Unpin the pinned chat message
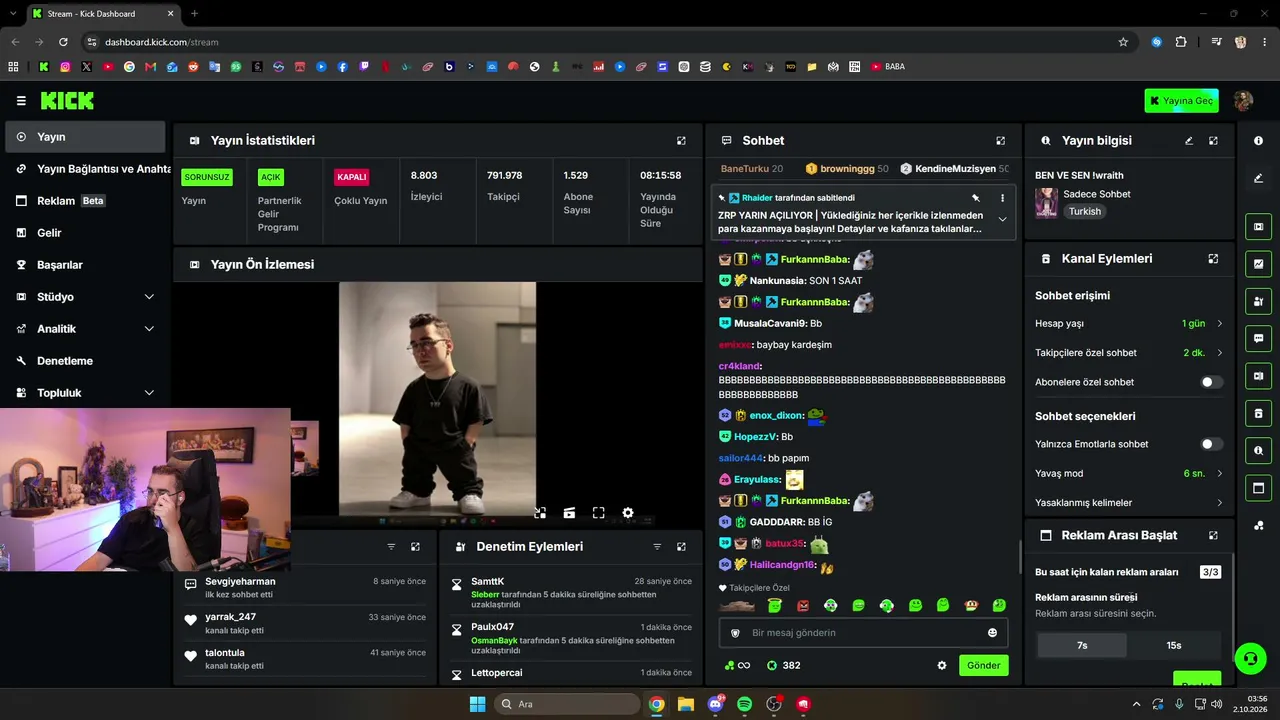This screenshot has height=720, width=1280. tap(976, 198)
